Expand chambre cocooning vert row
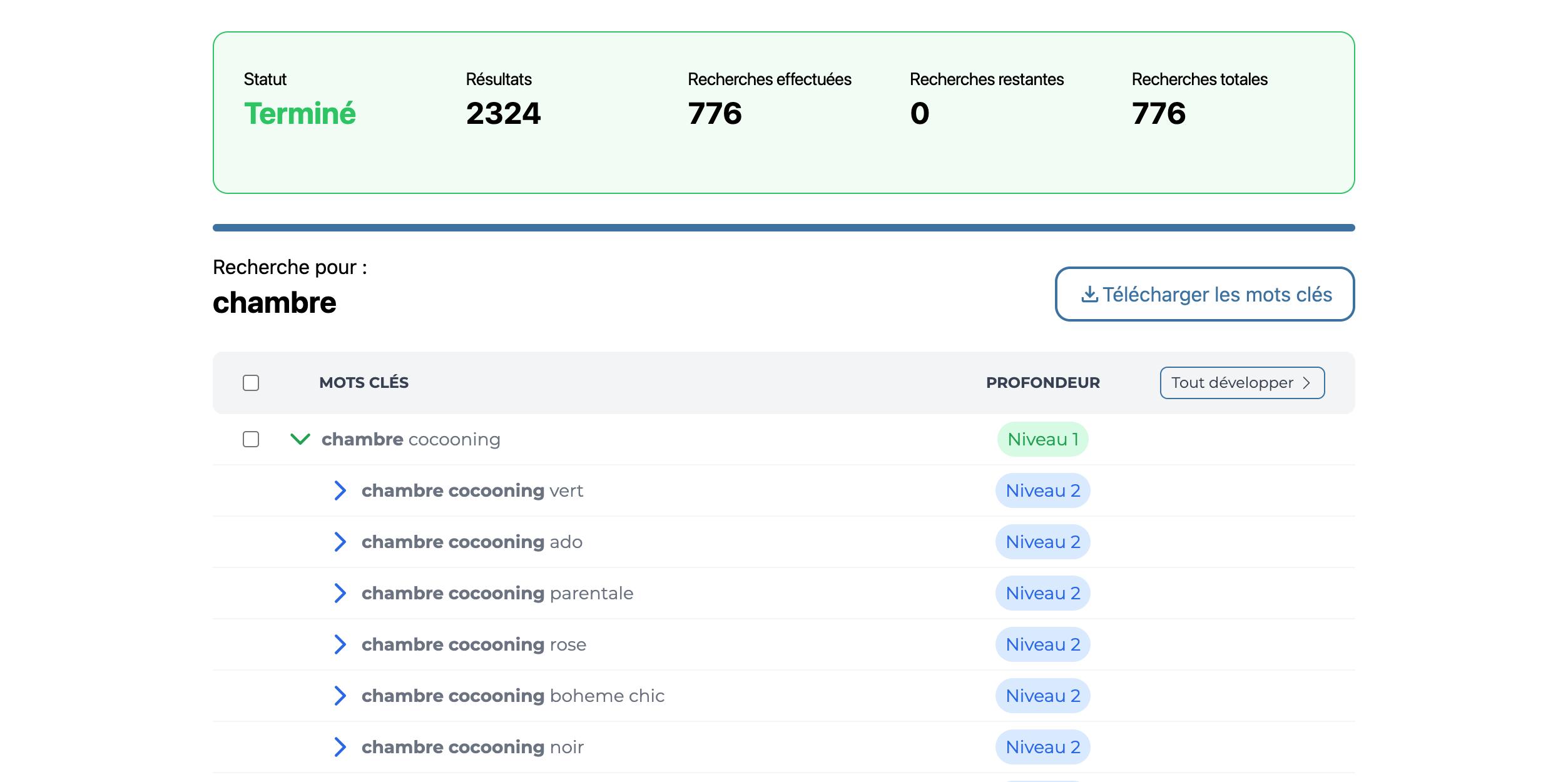 click(340, 490)
